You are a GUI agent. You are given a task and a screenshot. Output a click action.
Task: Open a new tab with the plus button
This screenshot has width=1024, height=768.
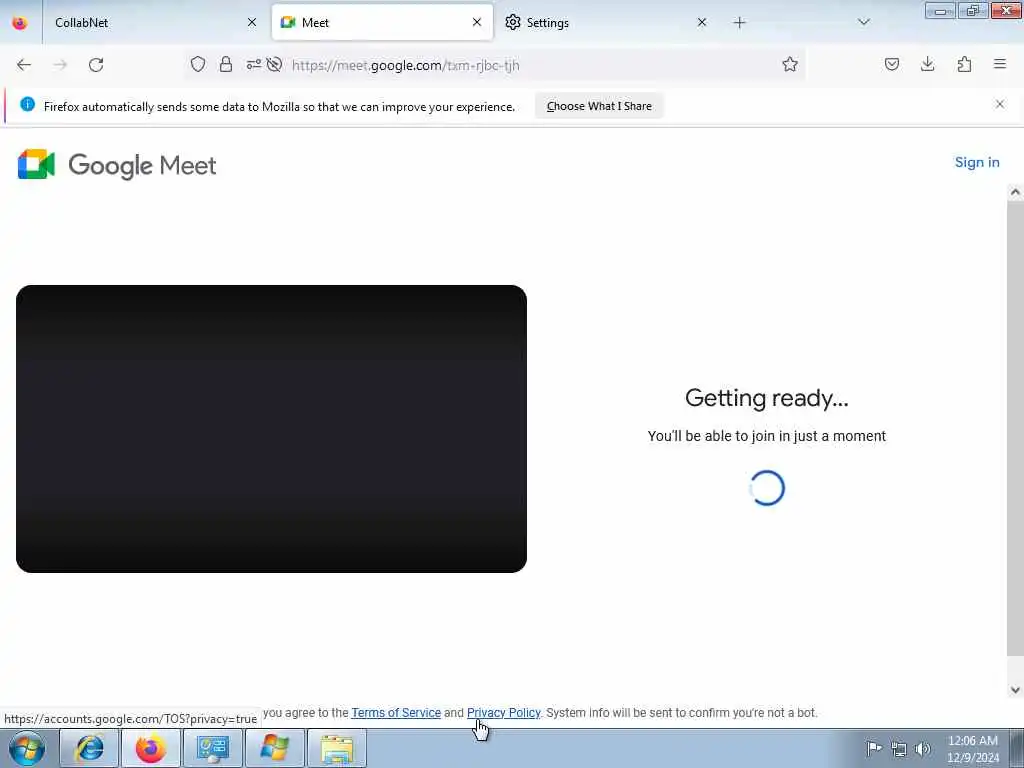(739, 23)
